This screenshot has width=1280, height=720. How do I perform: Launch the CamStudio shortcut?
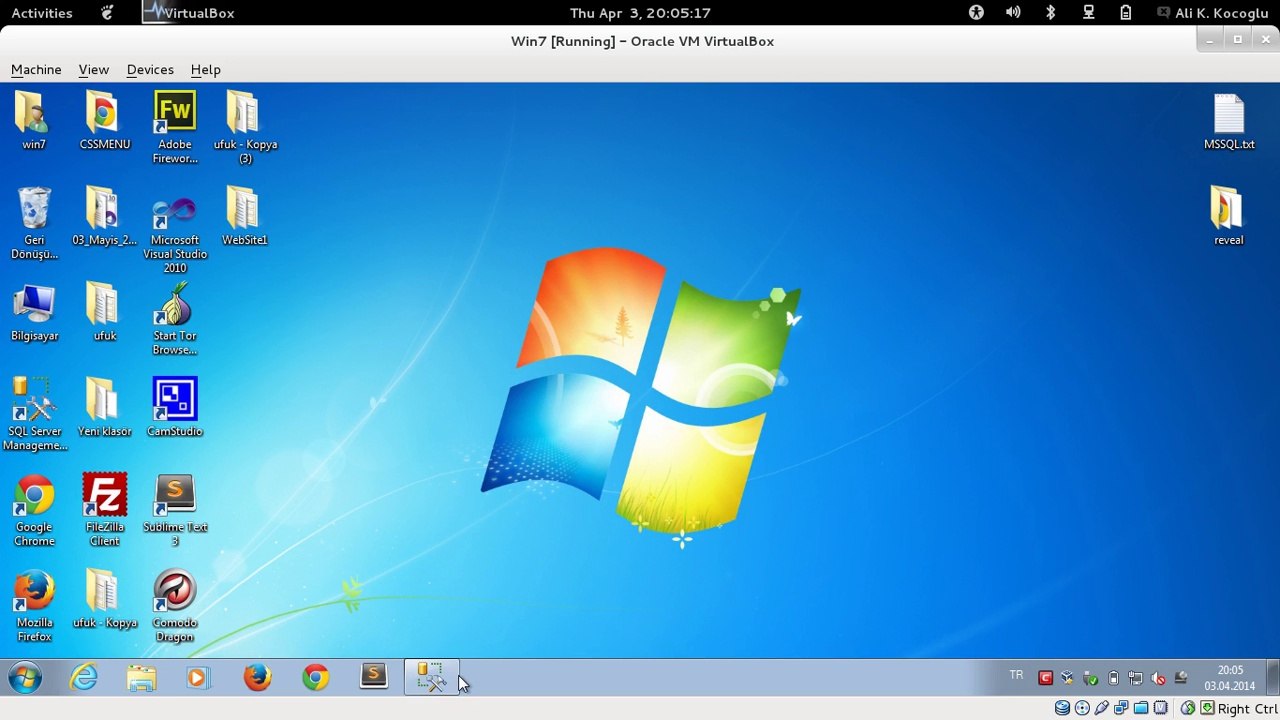point(175,407)
